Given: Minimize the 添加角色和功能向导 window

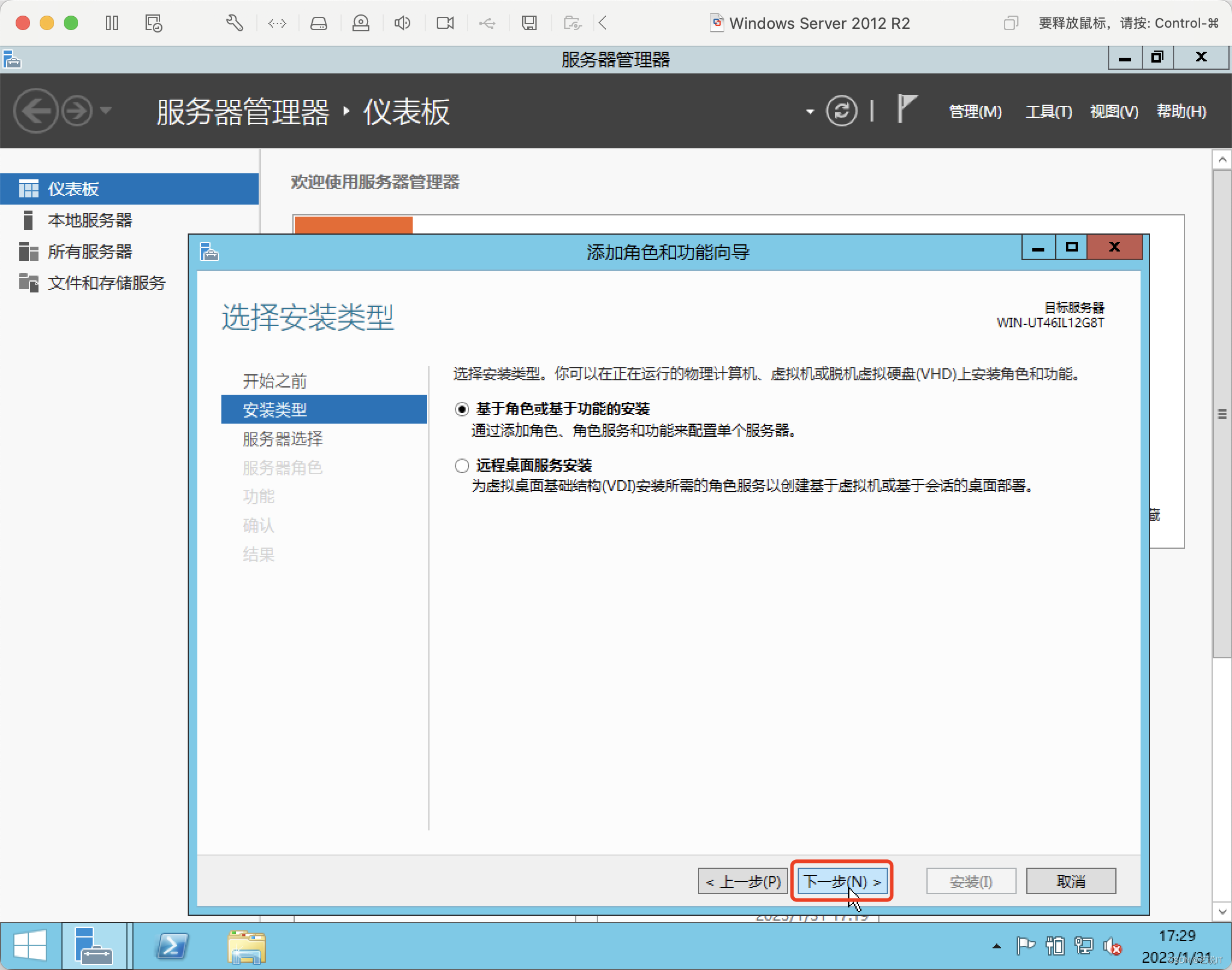Looking at the screenshot, I should (1038, 248).
